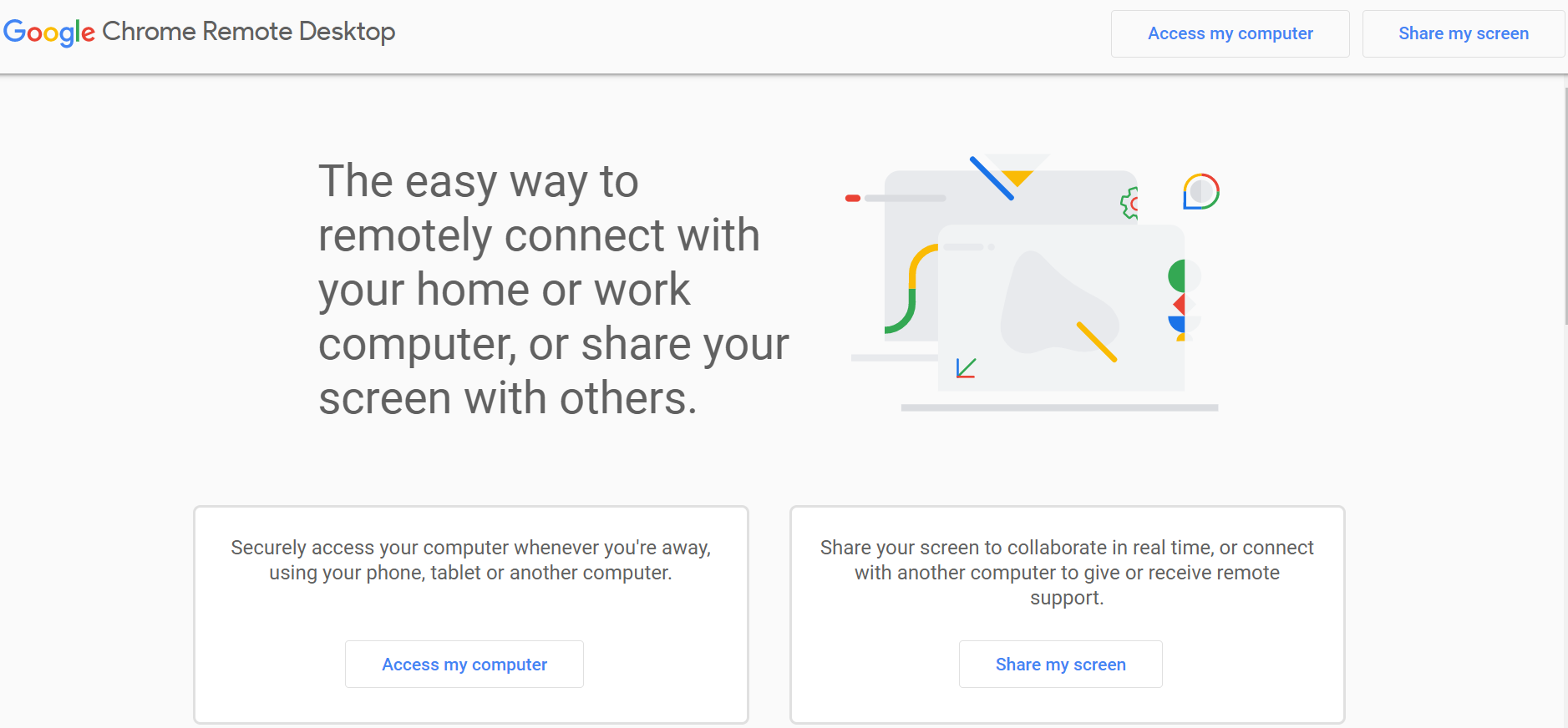Open Access my computer from the top navigation

1230,33
